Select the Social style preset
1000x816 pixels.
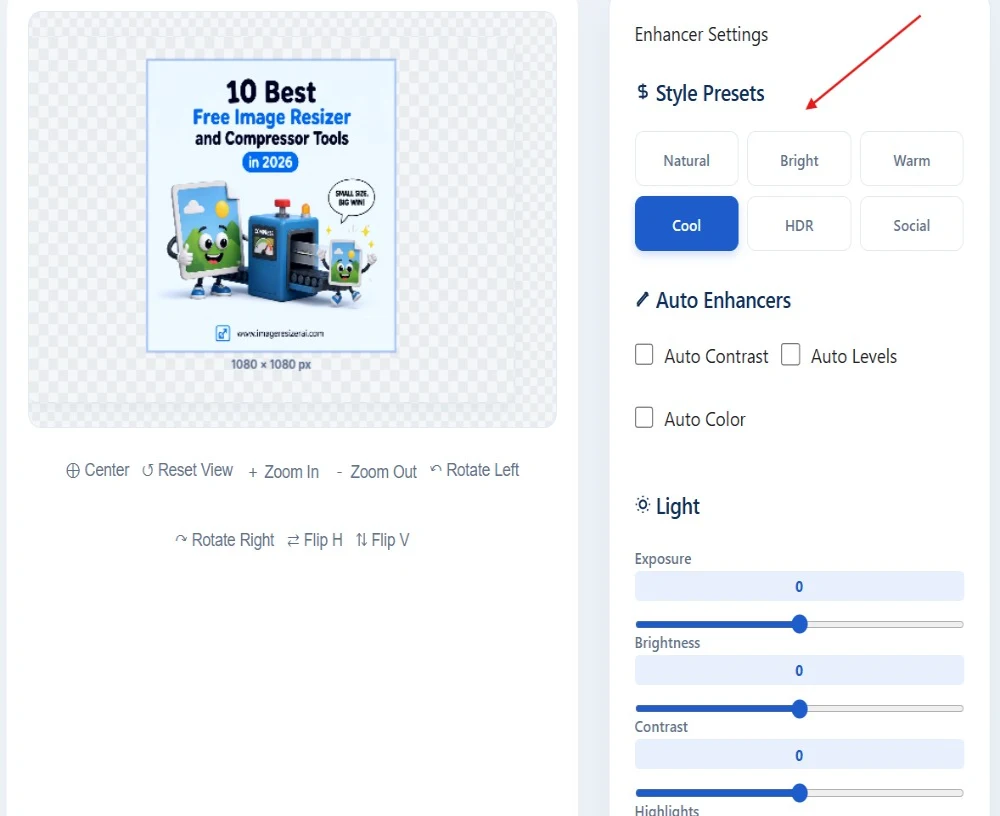click(x=911, y=224)
